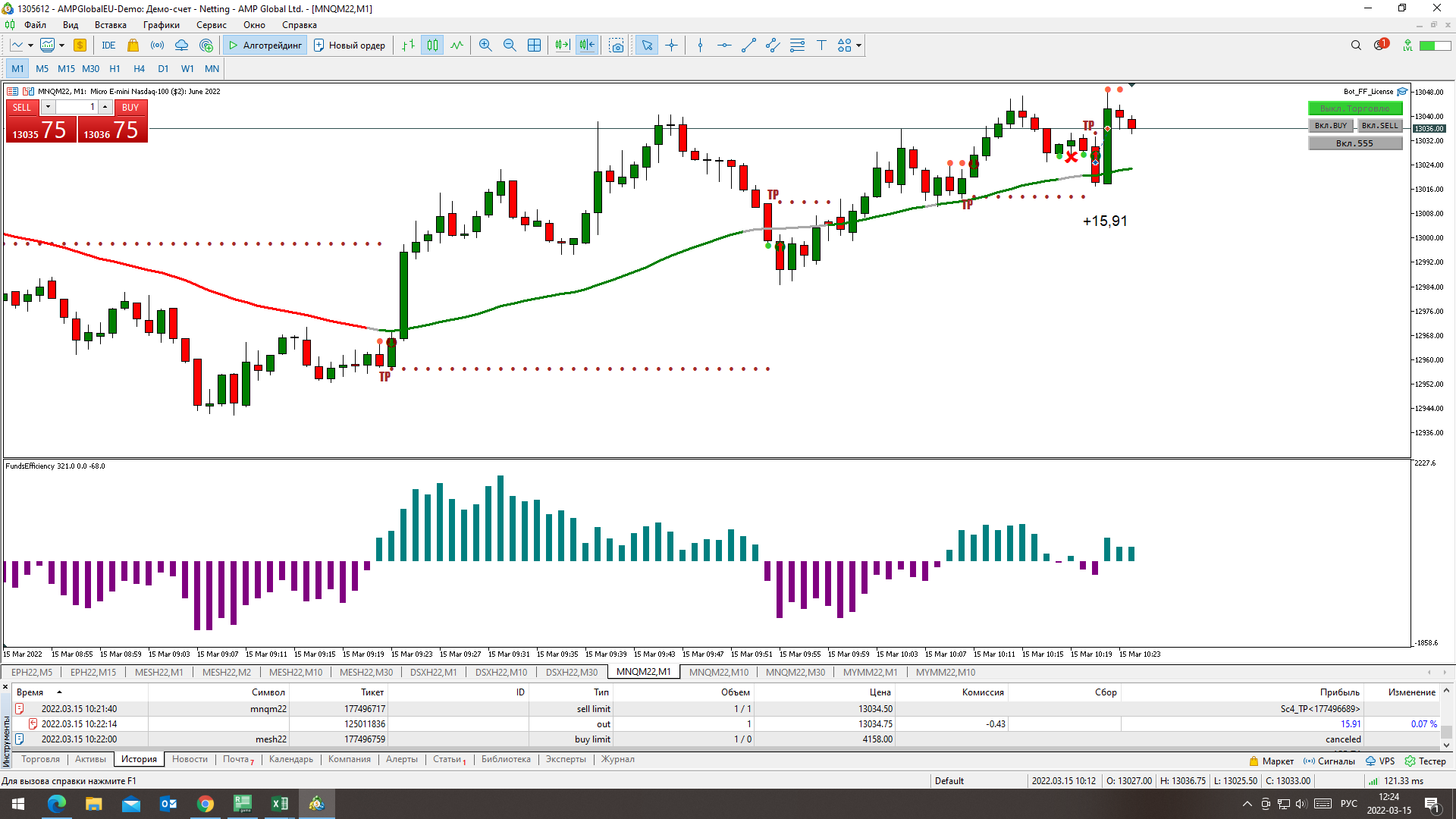This screenshot has width=1456, height=819.
Task: Open the Market shopping bag icon
Action: pos(133,45)
